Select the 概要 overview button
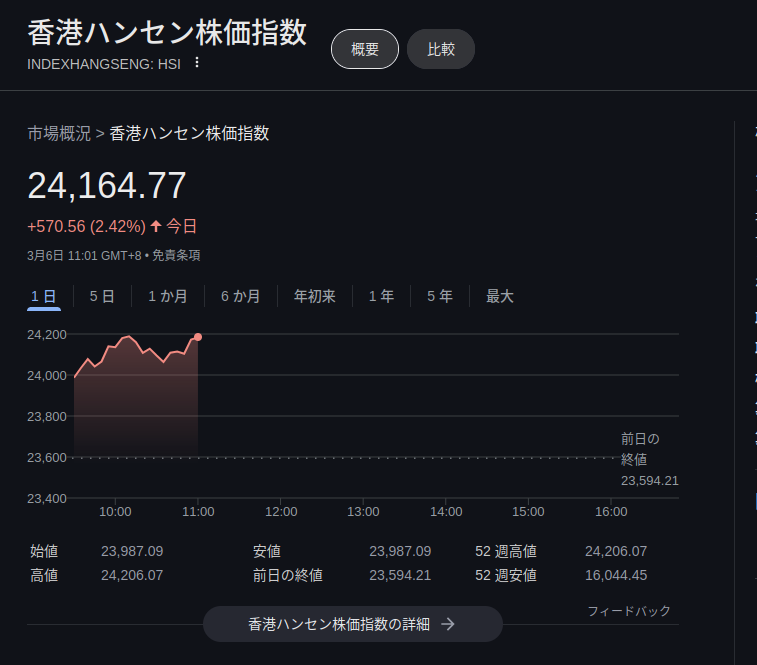 coord(365,49)
